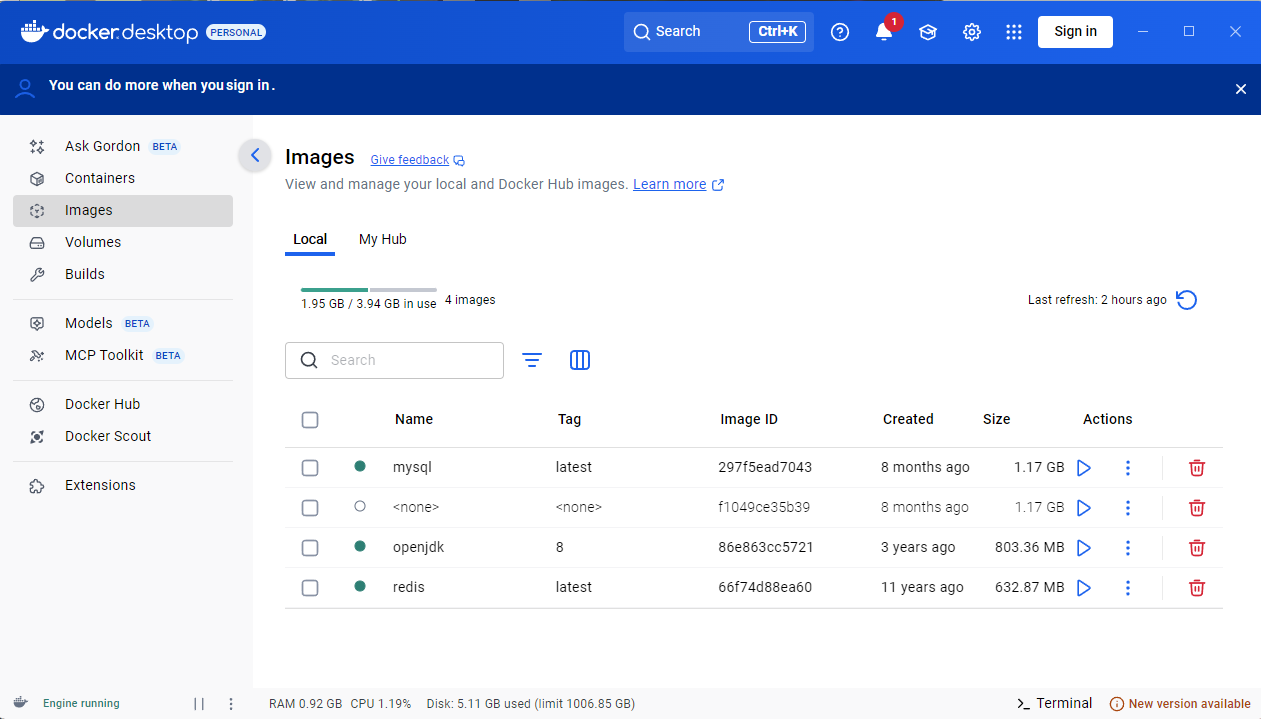This screenshot has height=719, width=1261.
Task: Pause the Docker engine
Action: tap(199, 704)
